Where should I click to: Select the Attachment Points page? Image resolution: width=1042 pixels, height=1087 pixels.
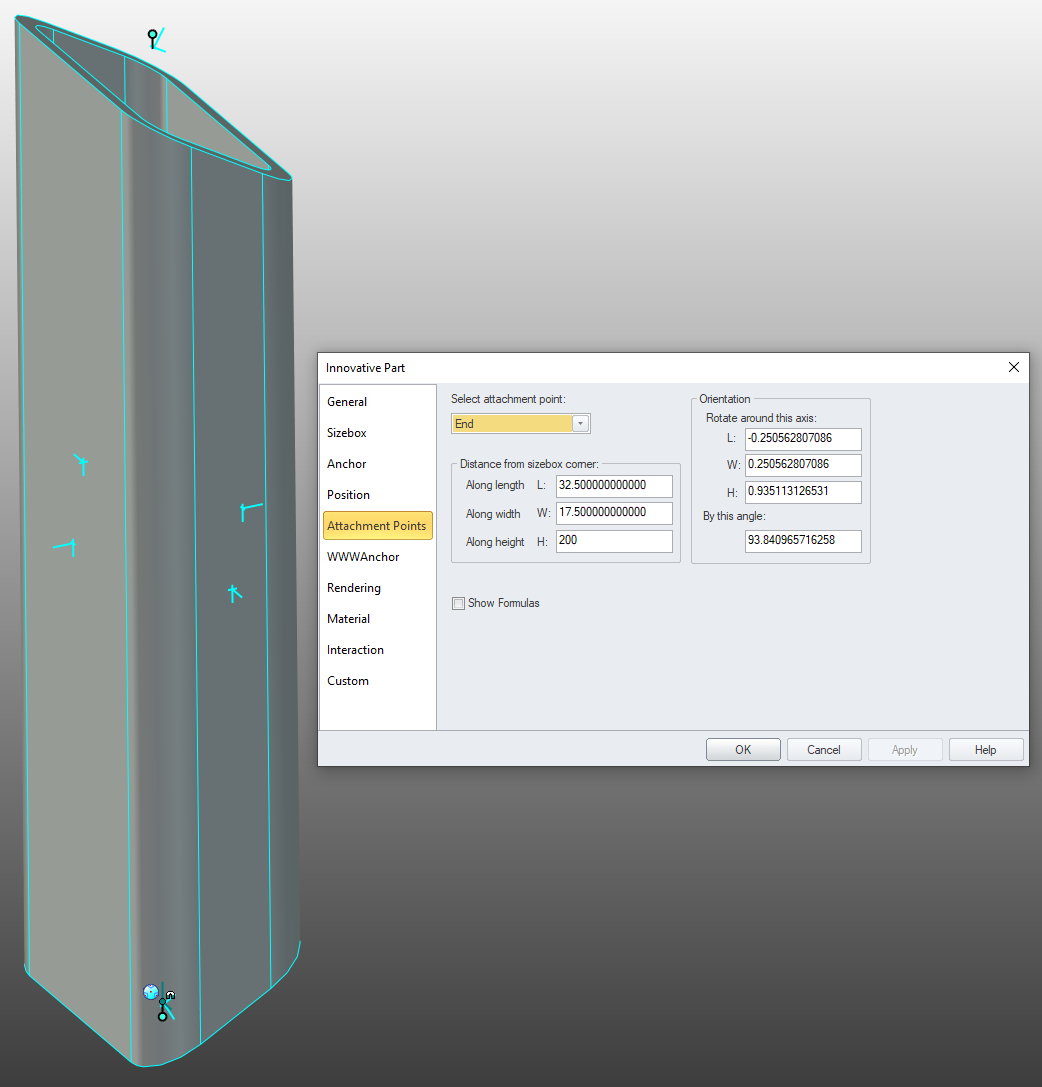(x=377, y=525)
